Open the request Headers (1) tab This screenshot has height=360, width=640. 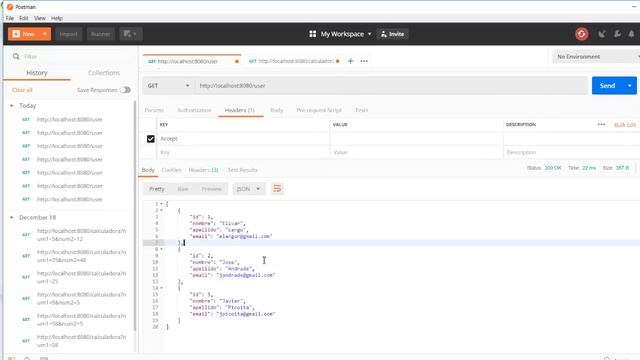pos(240,110)
